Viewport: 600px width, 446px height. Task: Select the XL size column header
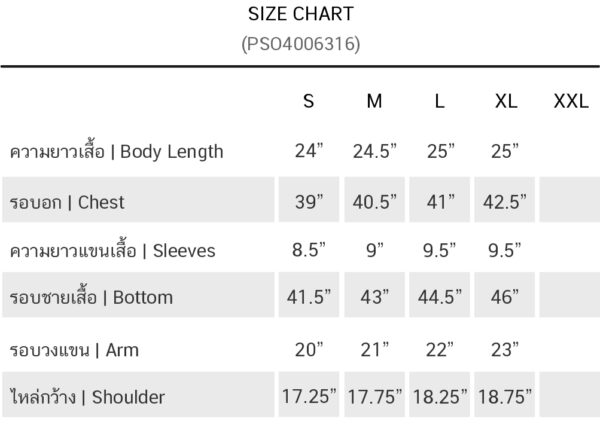point(506,102)
